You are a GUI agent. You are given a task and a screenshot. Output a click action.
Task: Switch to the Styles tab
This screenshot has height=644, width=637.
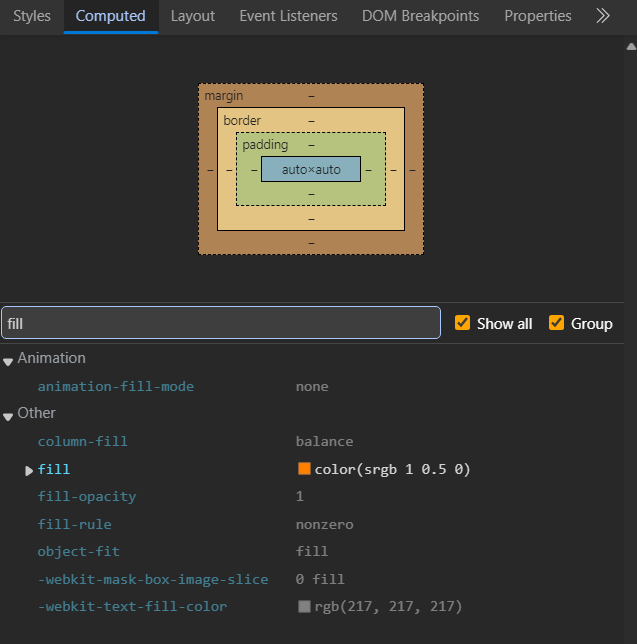32,16
